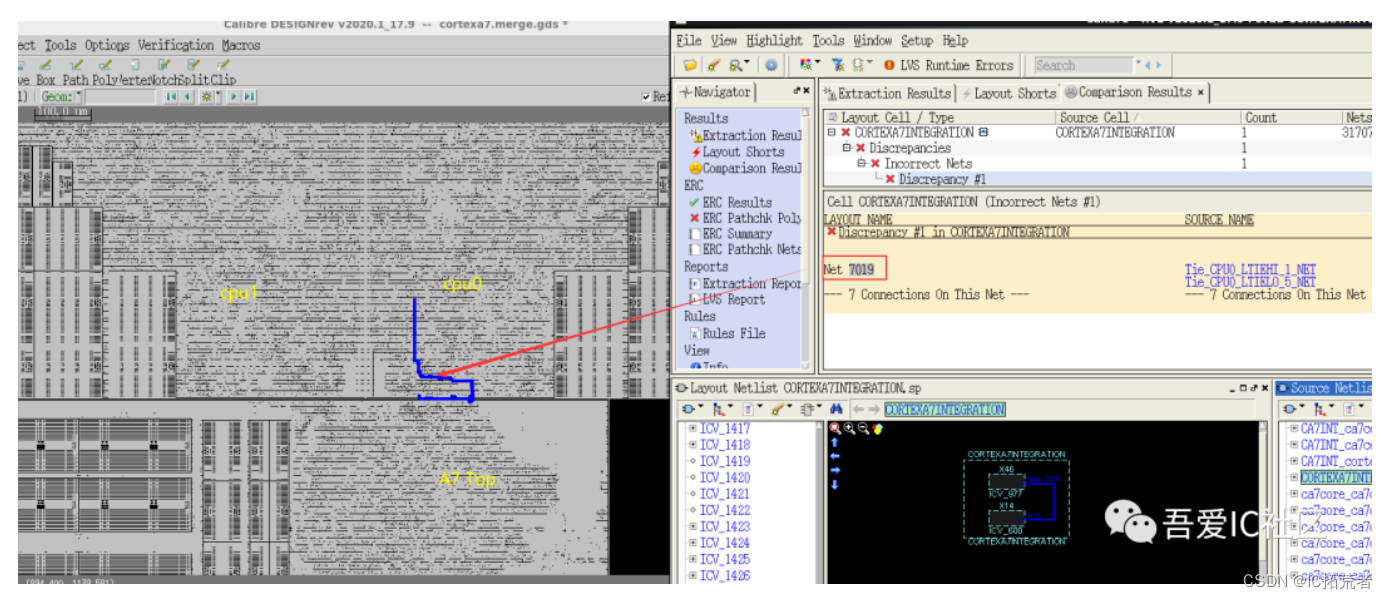Open LVS Runtime Errors

pos(948,65)
